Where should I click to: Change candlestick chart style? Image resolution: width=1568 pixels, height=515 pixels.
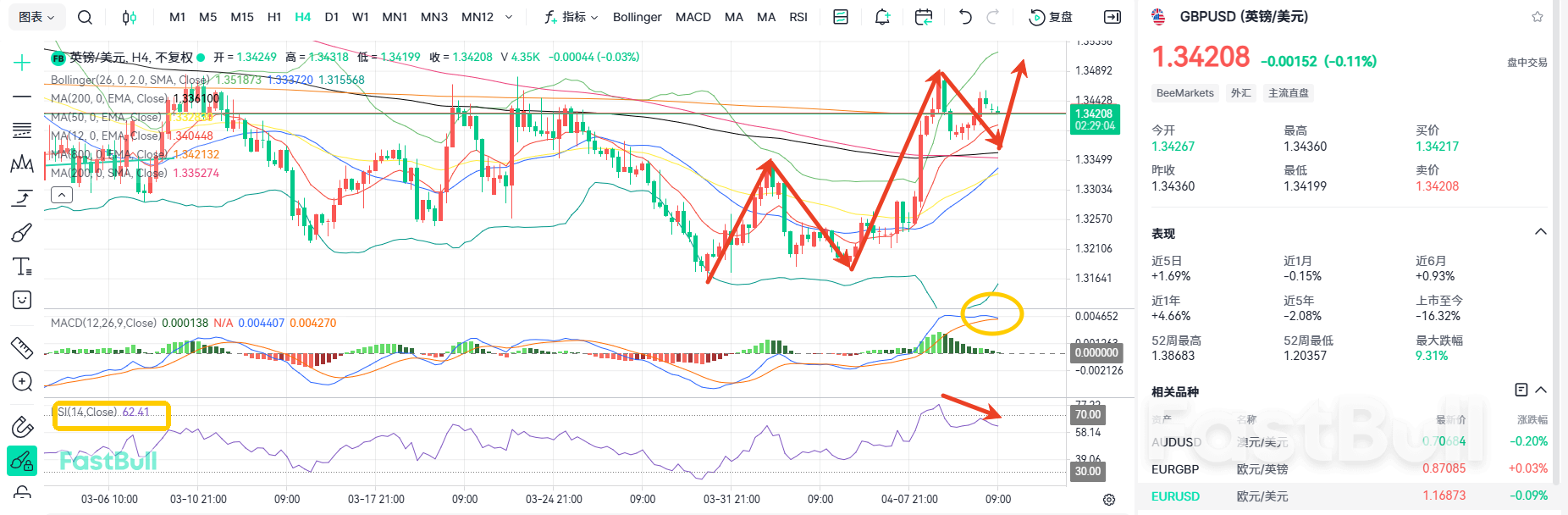pos(129,17)
